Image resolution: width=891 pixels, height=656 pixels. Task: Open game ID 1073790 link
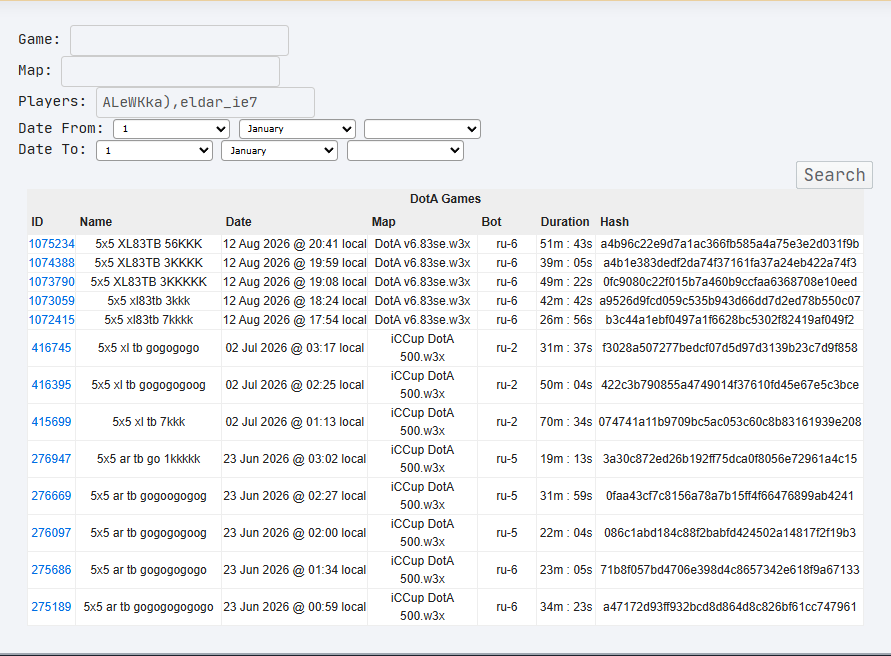click(x=52, y=282)
